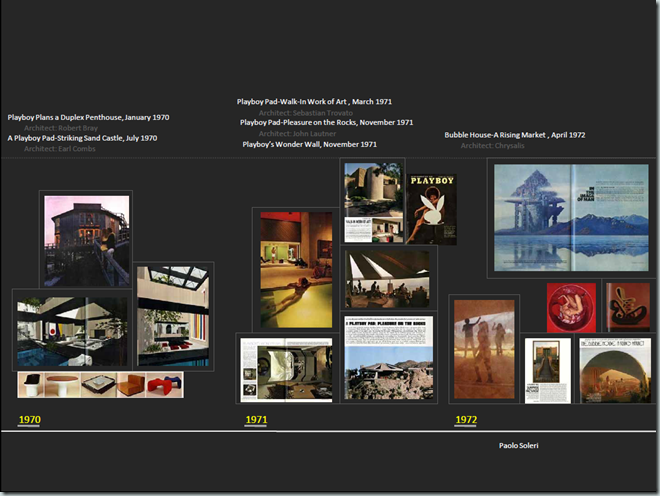This screenshot has height=496, width=660.
Task: Click the 'Paolo Soleri' label
Action: [519, 445]
